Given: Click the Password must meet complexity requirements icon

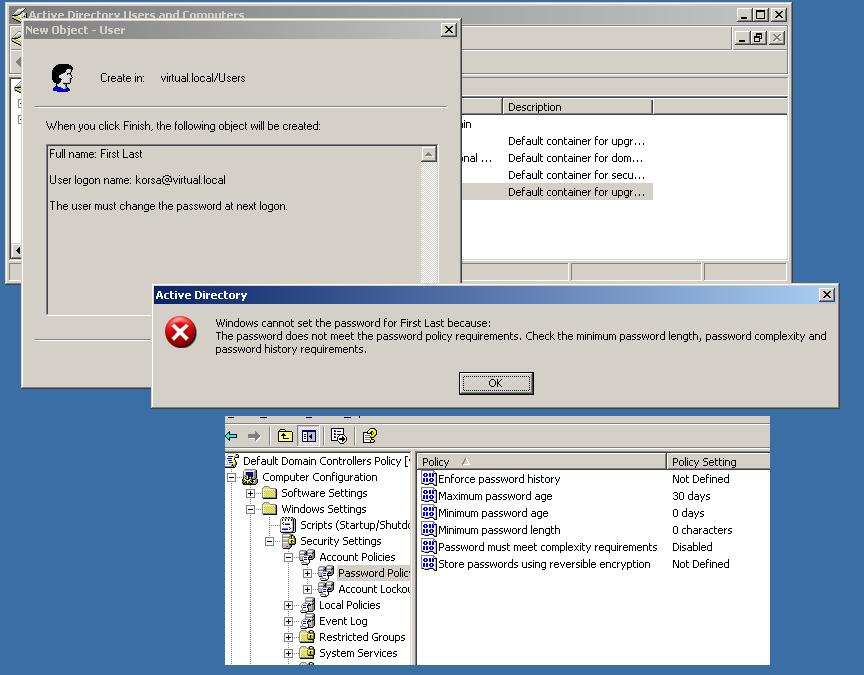Looking at the screenshot, I should pos(429,547).
